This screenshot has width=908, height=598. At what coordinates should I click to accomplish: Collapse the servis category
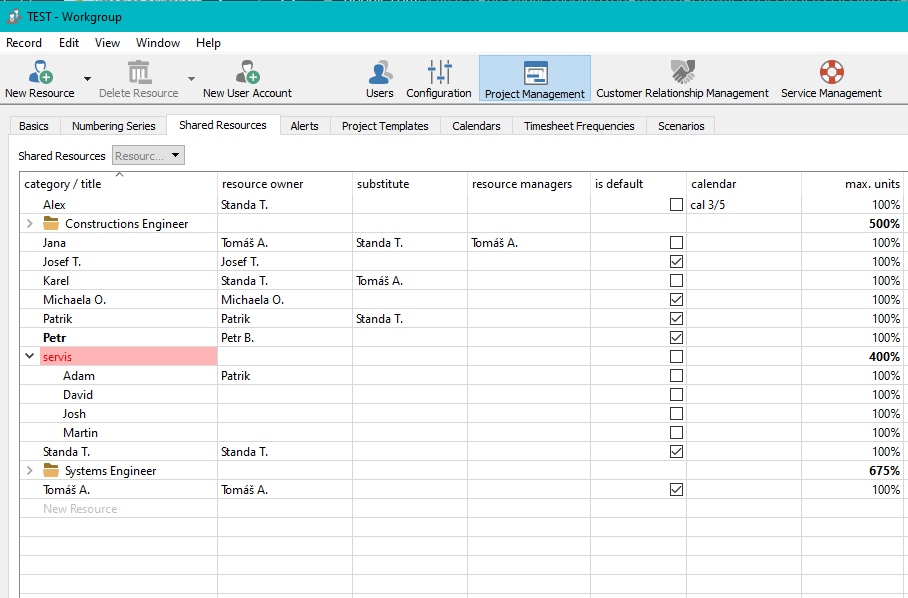click(x=29, y=357)
